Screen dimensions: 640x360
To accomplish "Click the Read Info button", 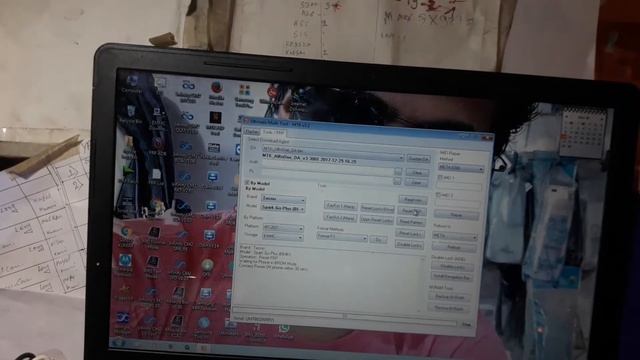I will coord(413,200).
